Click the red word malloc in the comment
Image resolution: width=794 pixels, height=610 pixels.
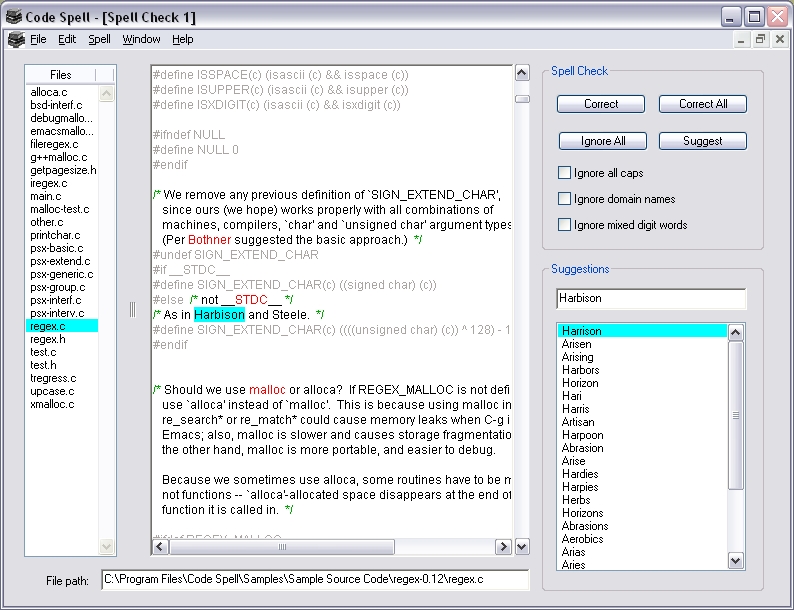pos(267,390)
